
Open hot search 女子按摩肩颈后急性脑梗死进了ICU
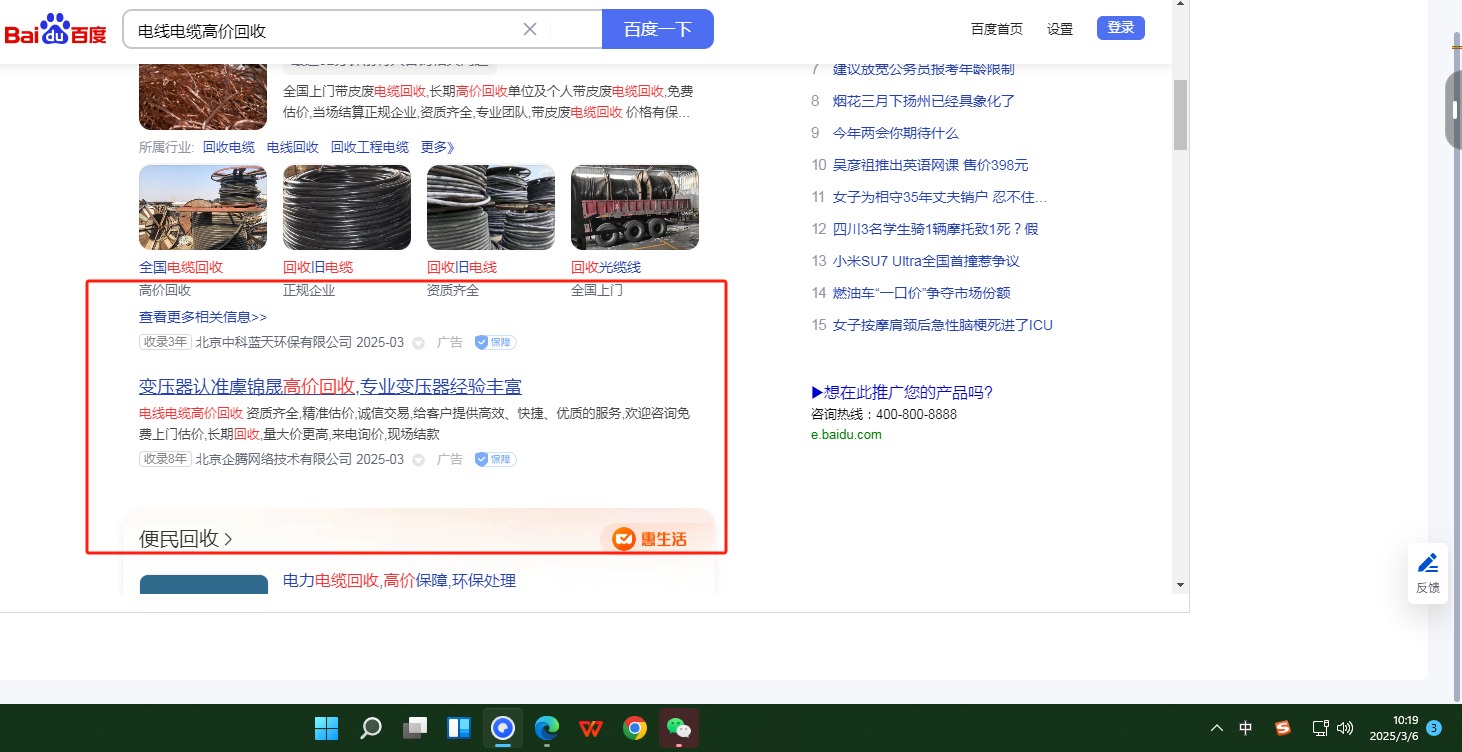[943, 325]
